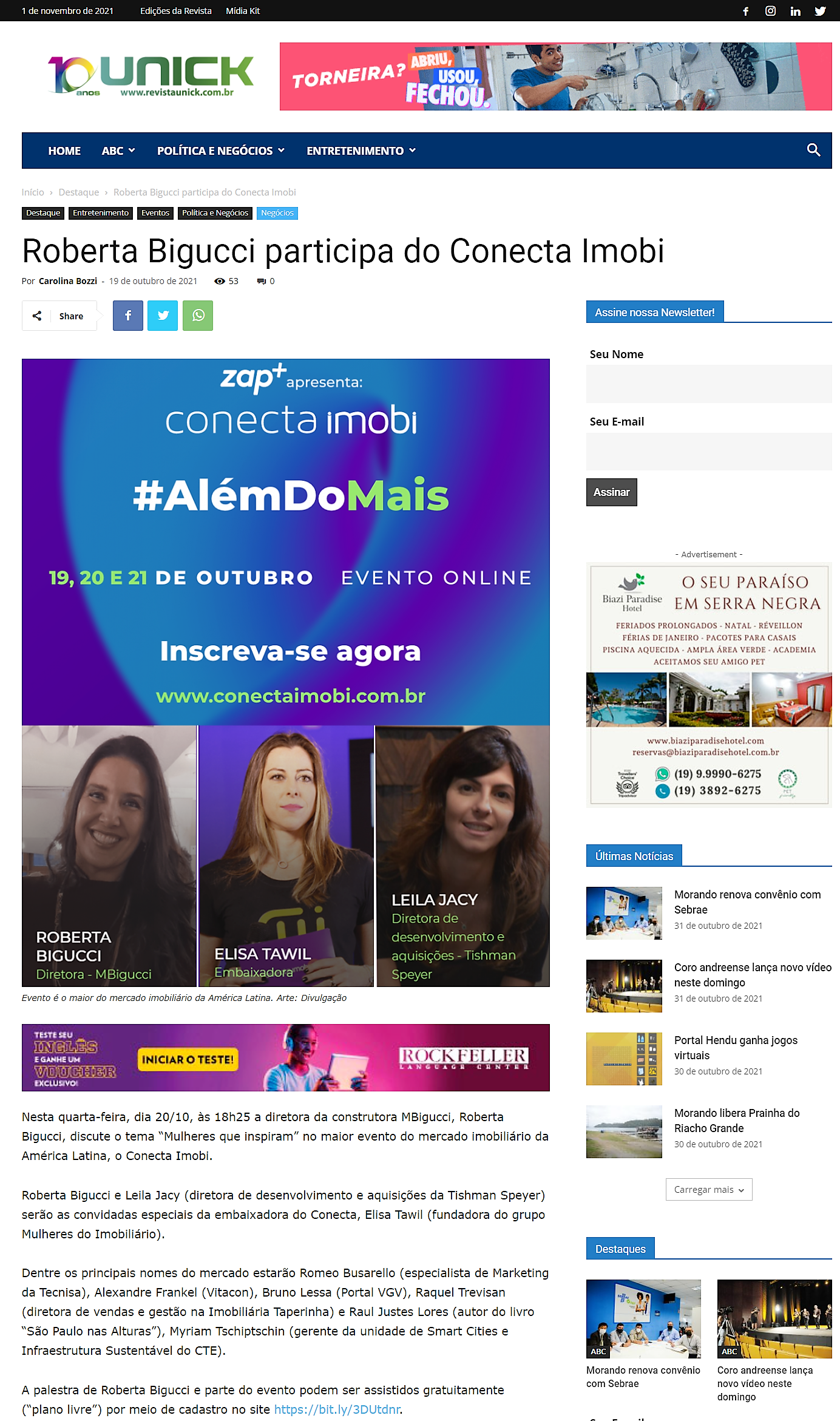Open the Facebook icon in top bar
This screenshot has width=840, height=1421.
click(745, 11)
